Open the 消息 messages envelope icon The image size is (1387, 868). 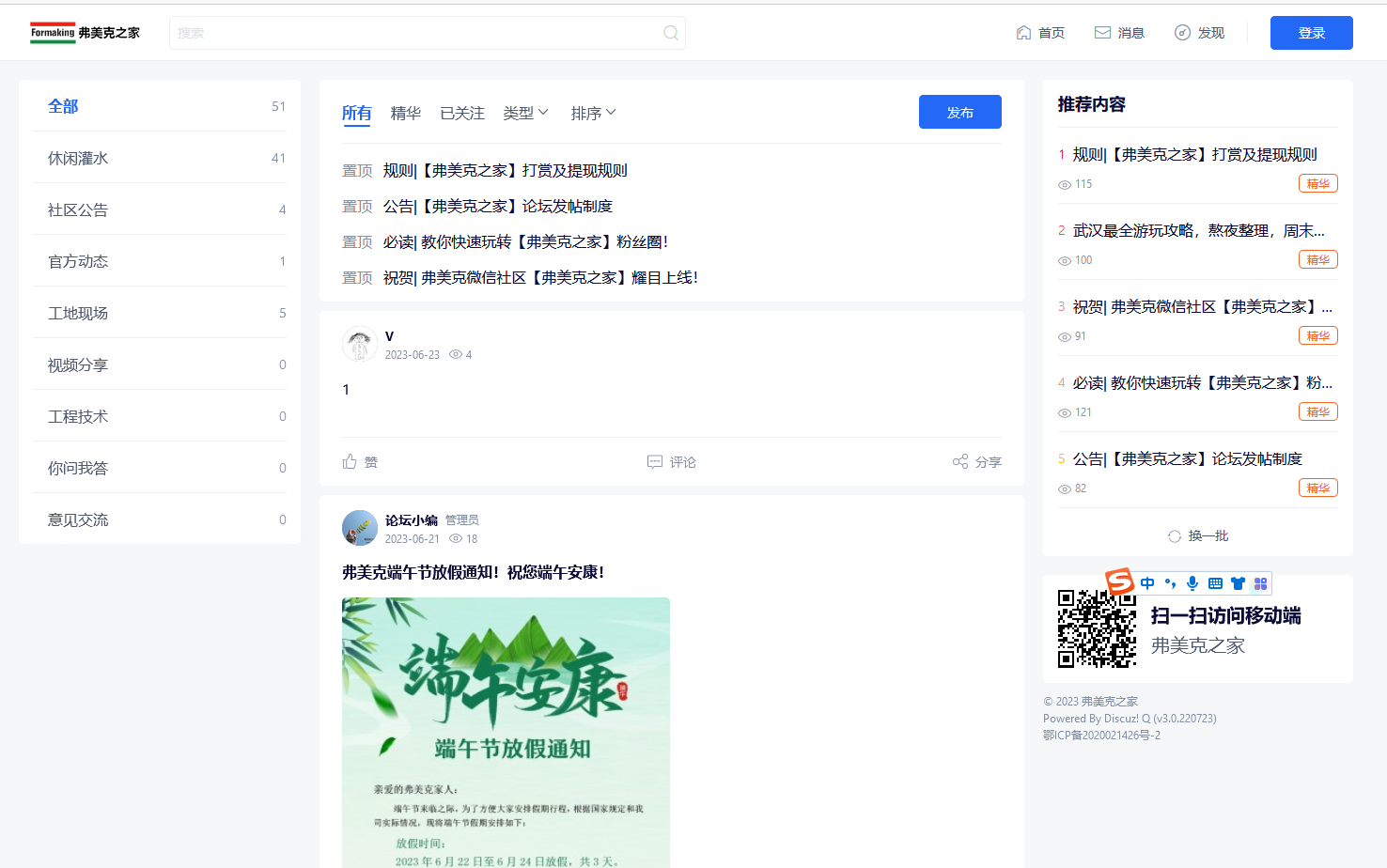pyautogui.click(x=1101, y=31)
